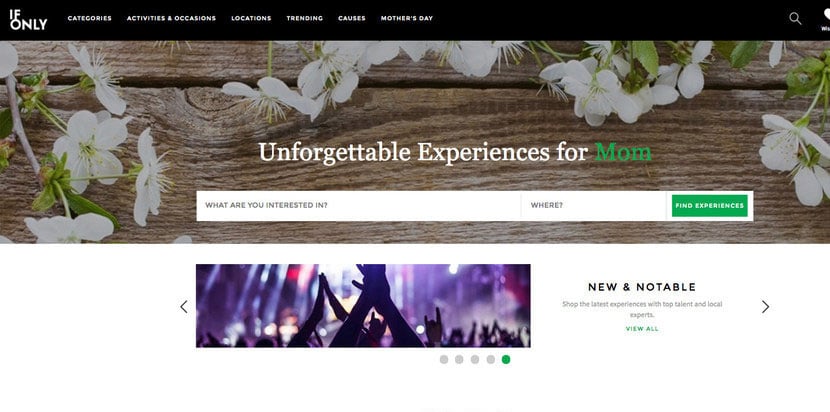Expand Activities & Occasions menu

[x=172, y=19]
